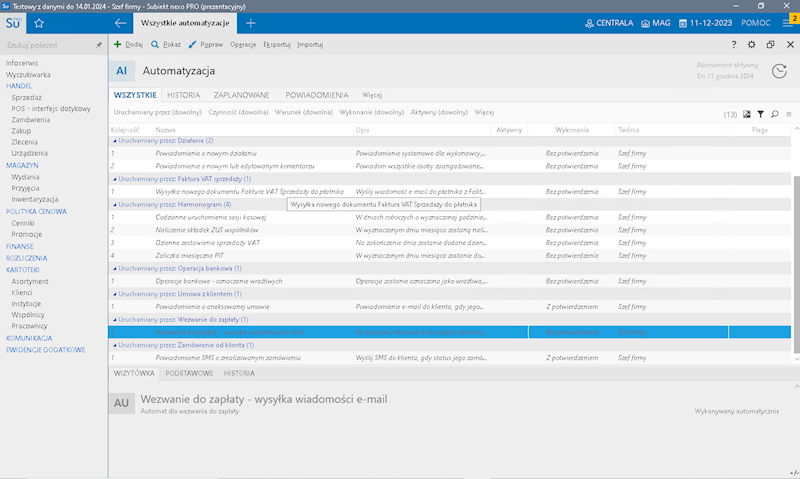This screenshot has width=800, height=479.
Task: Switch to the POWIADOMIENIA tab
Action: click(317, 95)
